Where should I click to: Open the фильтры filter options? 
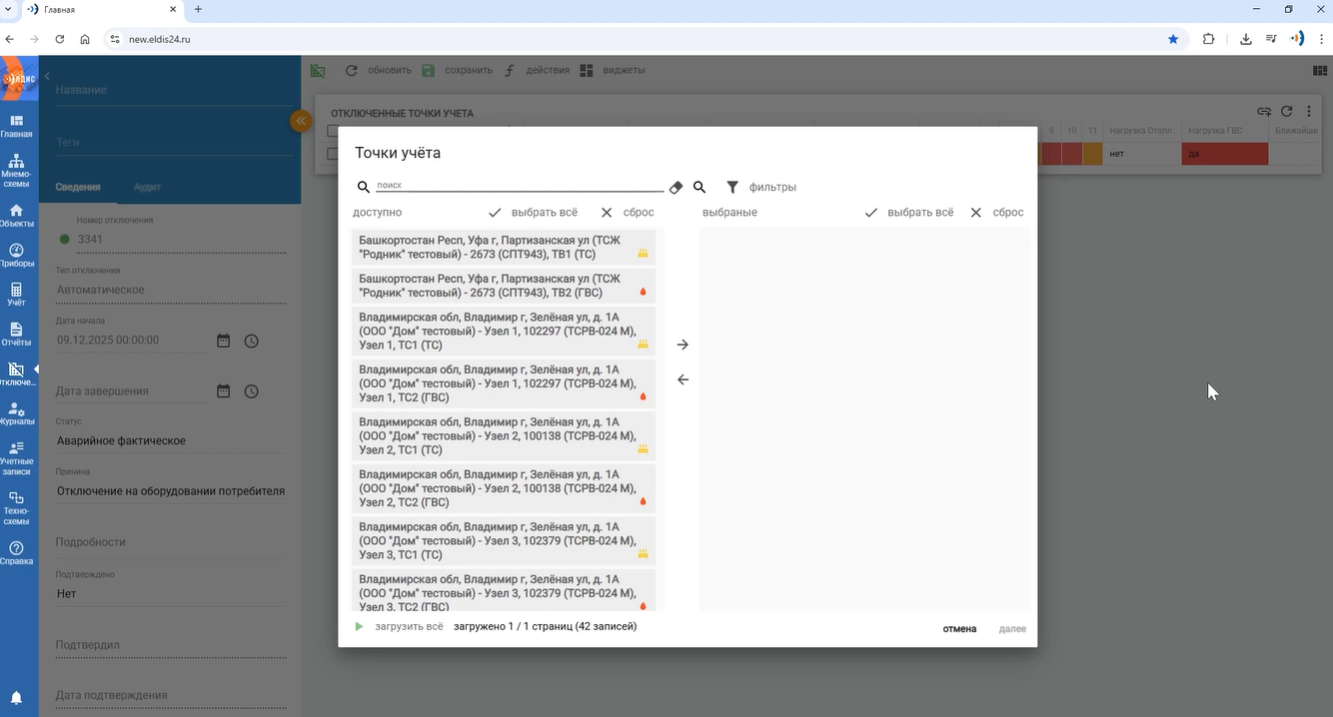761,187
